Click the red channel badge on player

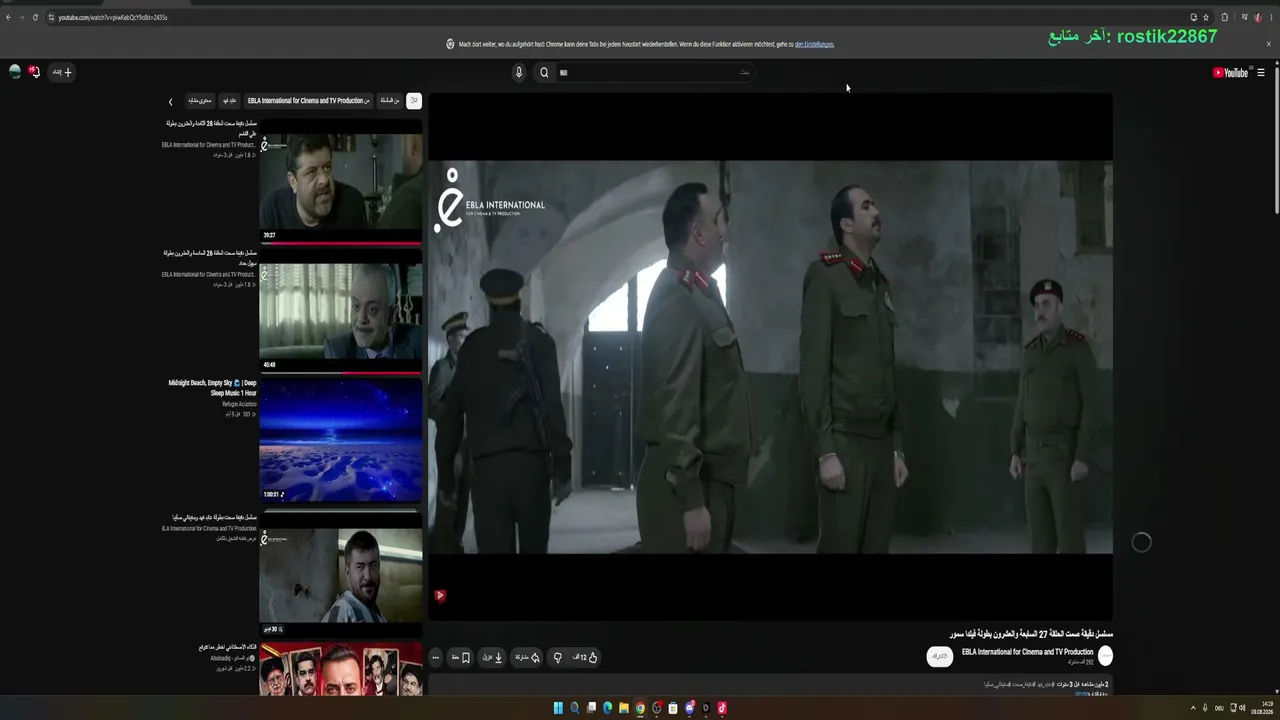pos(440,596)
